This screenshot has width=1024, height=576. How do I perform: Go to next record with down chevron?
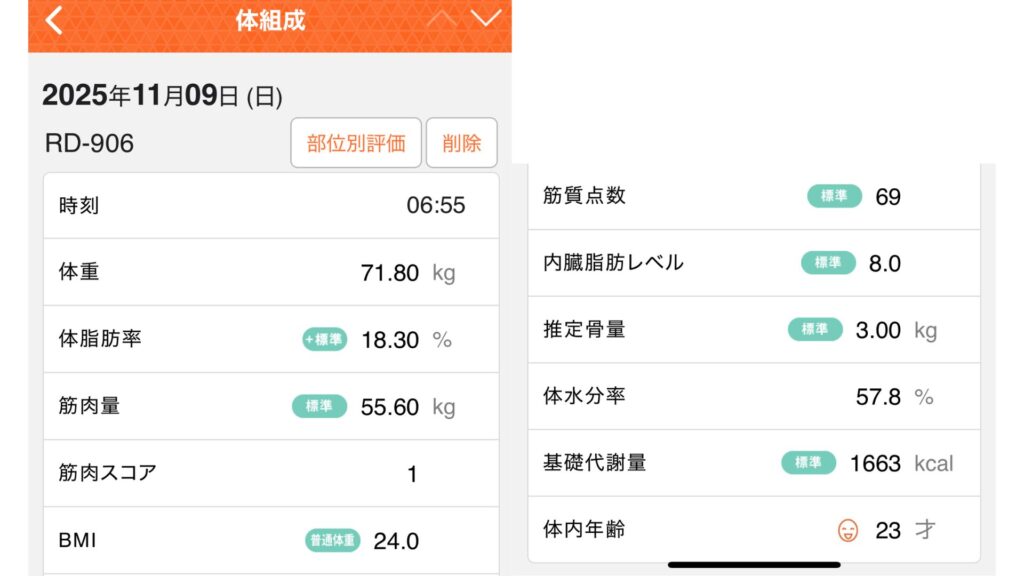tap(485, 19)
